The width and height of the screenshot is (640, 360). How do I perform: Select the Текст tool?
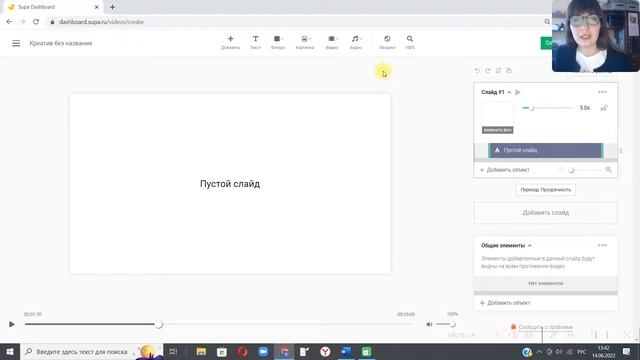(x=255, y=42)
